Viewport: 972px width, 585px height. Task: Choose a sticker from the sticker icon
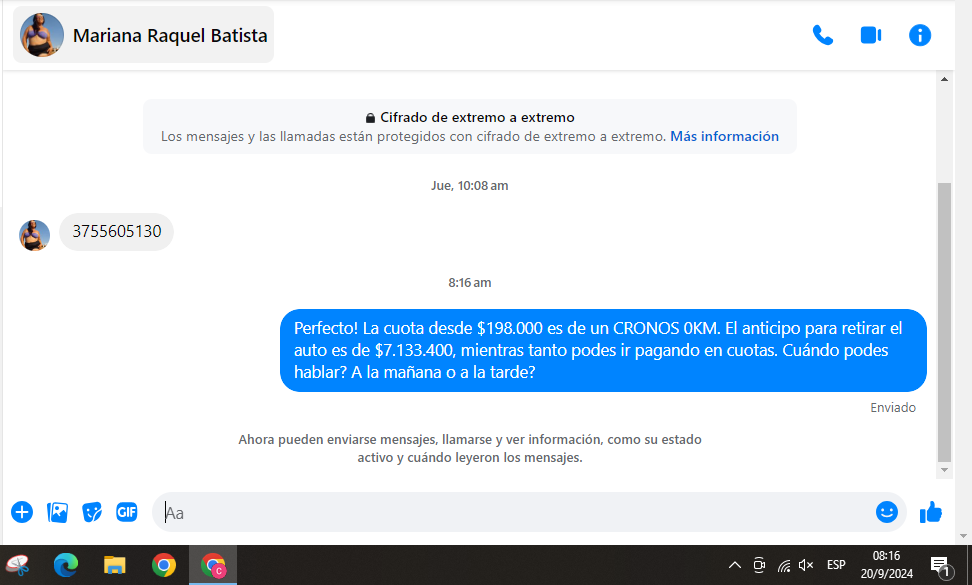click(x=92, y=512)
